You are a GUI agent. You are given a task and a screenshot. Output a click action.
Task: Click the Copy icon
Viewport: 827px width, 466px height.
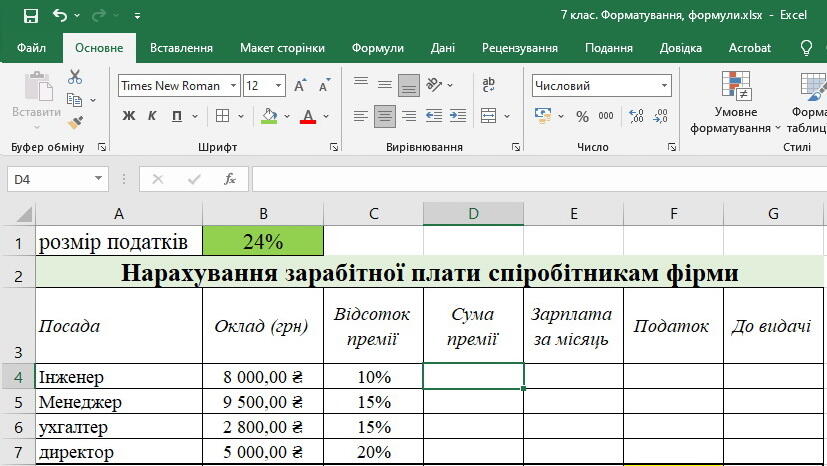[x=74, y=100]
